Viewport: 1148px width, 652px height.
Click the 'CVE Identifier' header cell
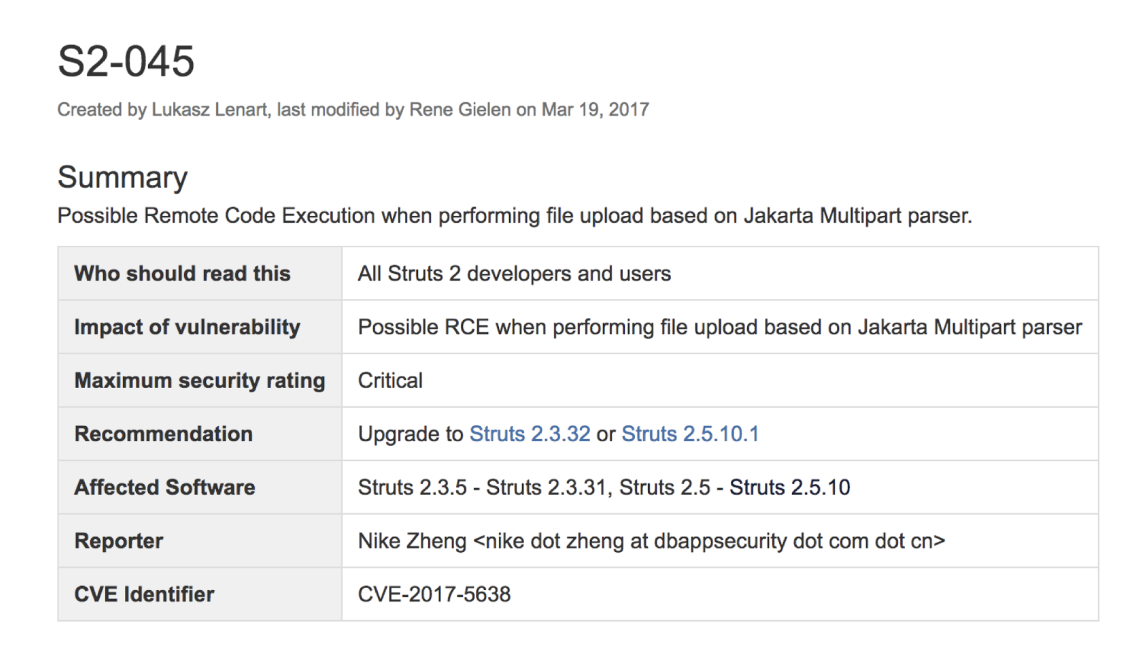click(144, 594)
